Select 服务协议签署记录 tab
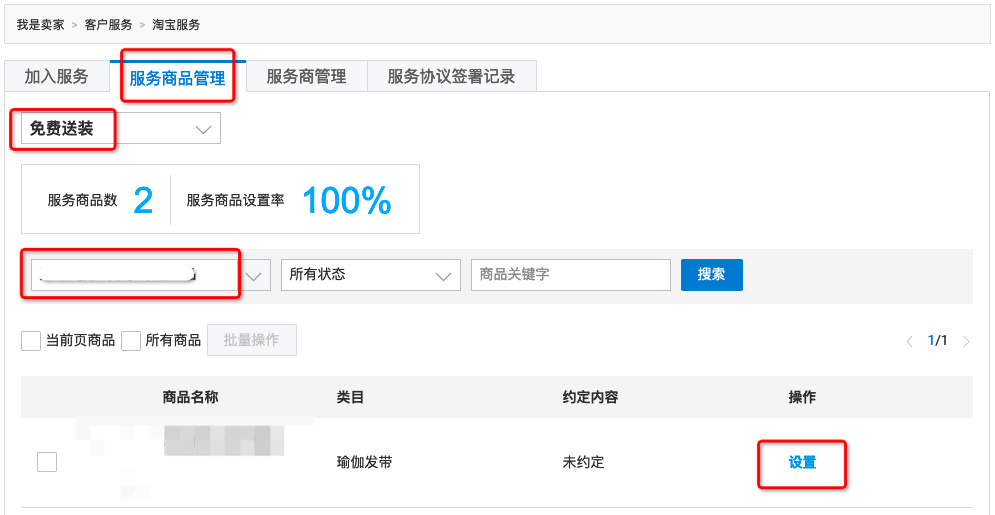 tap(452, 77)
